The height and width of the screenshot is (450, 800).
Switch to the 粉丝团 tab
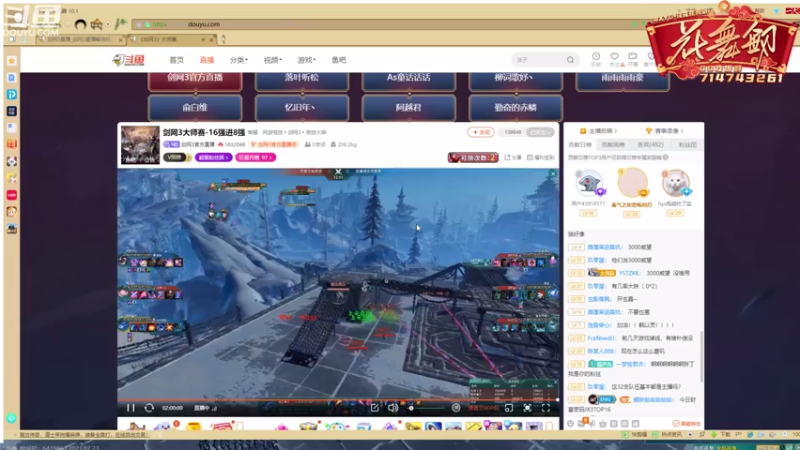coord(687,145)
